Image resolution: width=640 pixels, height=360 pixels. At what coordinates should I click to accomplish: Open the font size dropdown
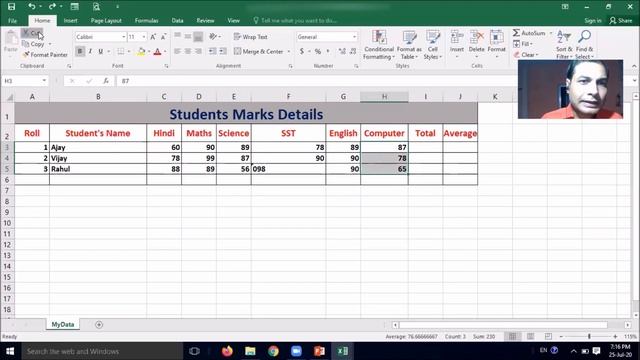[x=144, y=37]
